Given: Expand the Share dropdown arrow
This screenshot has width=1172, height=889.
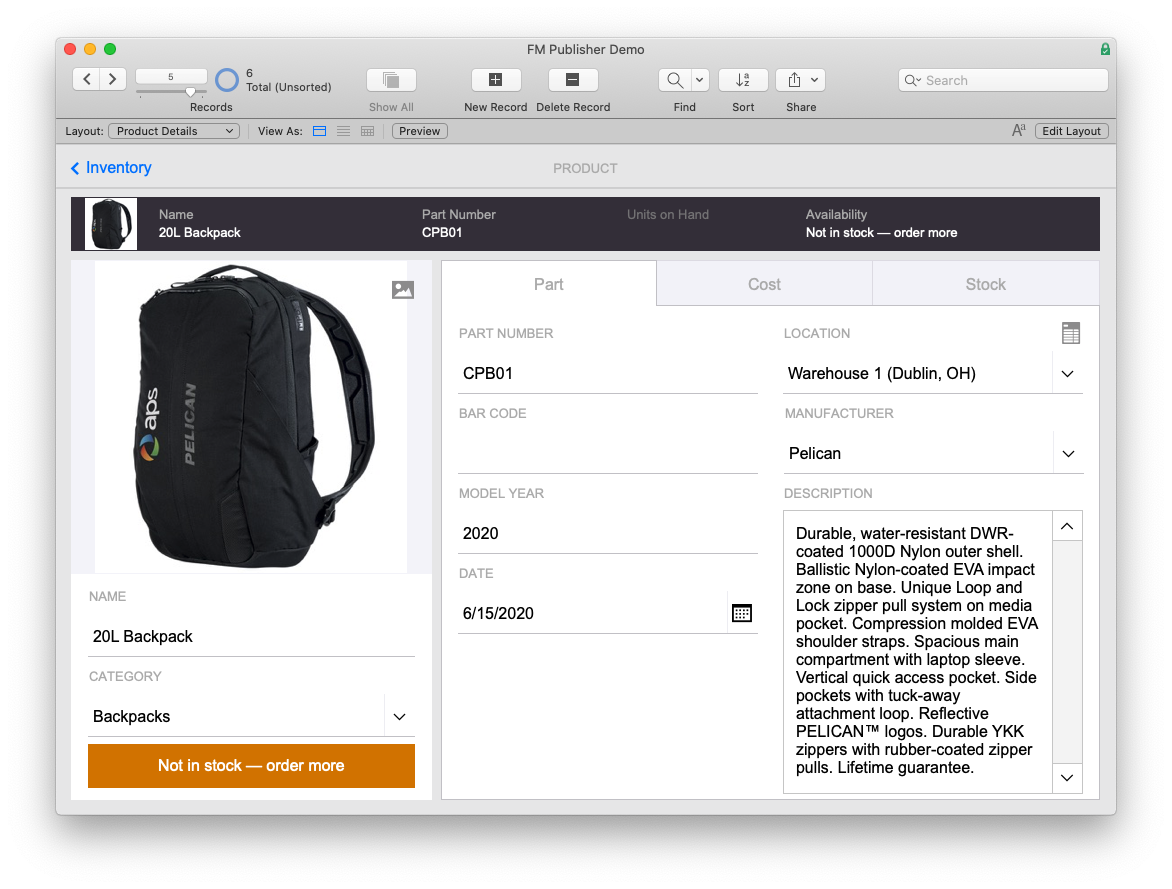Looking at the screenshot, I should (x=815, y=80).
